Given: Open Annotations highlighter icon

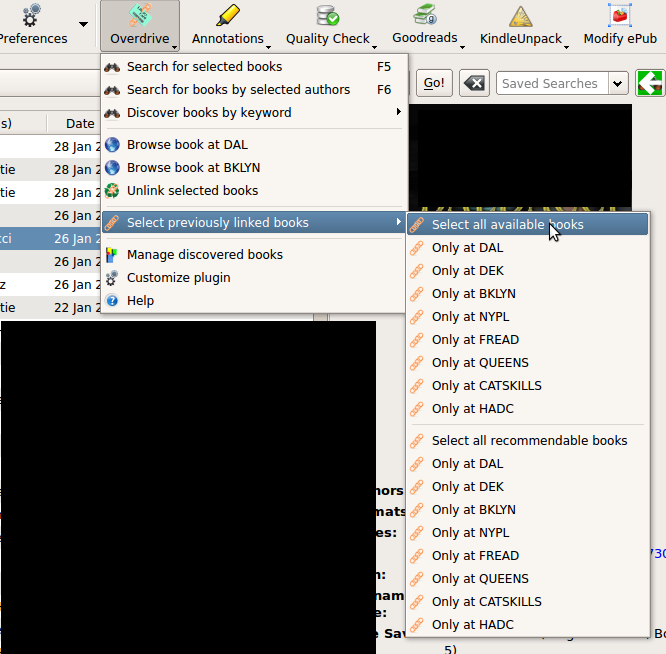Looking at the screenshot, I should pyautogui.click(x=228, y=16).
